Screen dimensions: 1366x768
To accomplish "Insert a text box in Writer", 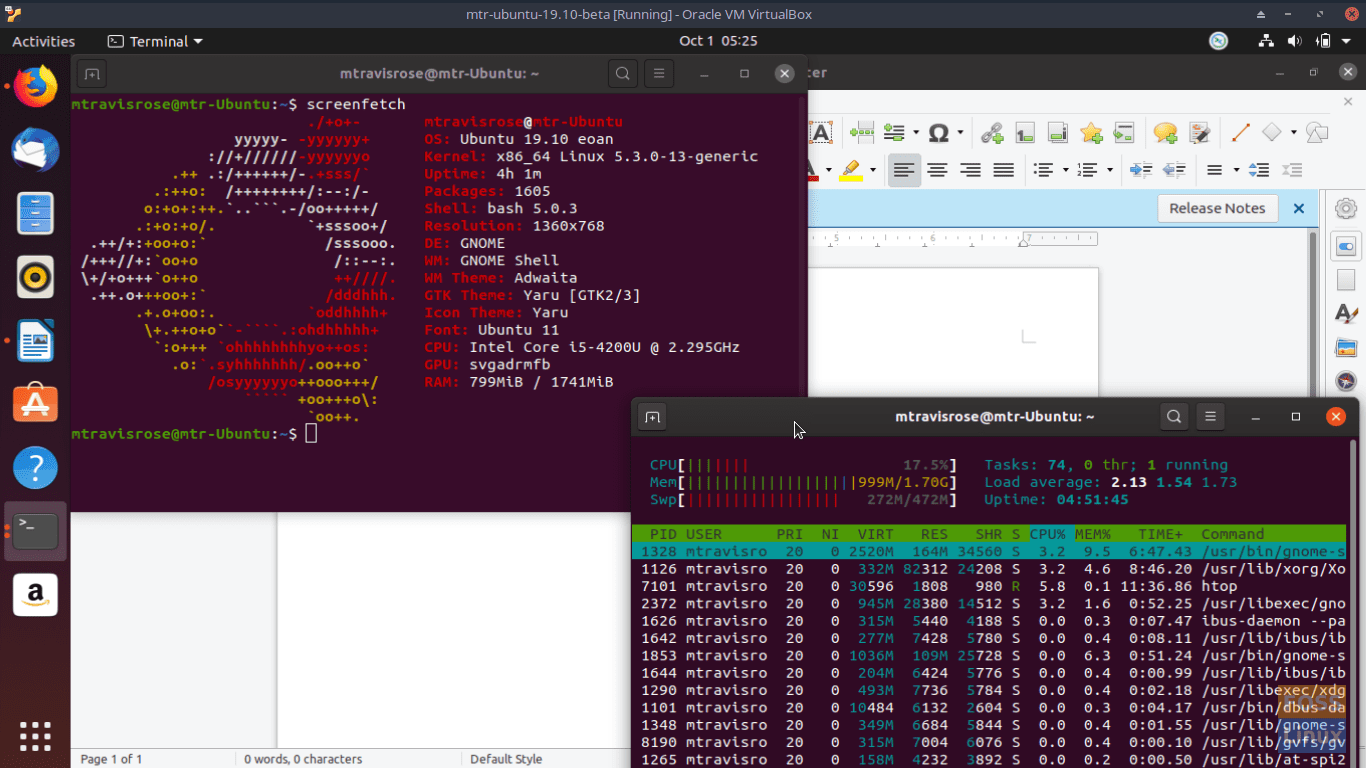I will [821, 133].
